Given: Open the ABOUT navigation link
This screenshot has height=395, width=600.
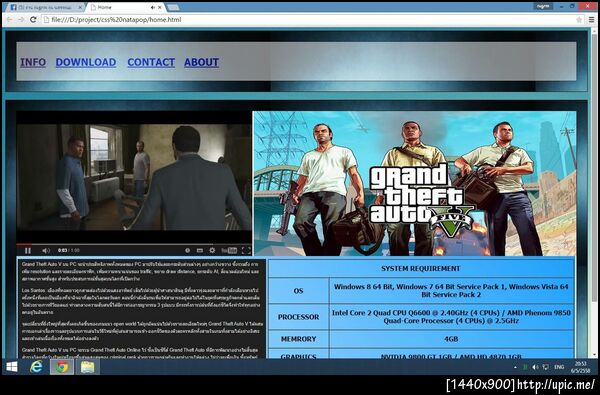Looking at the screenshot, I should (x=202, y=62).
